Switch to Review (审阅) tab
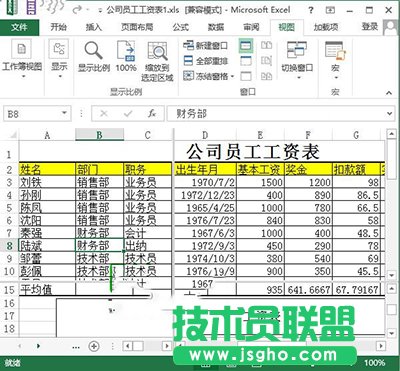Viewport: 400px width, 371px height. pyautogui.click(x=251, y=27)
